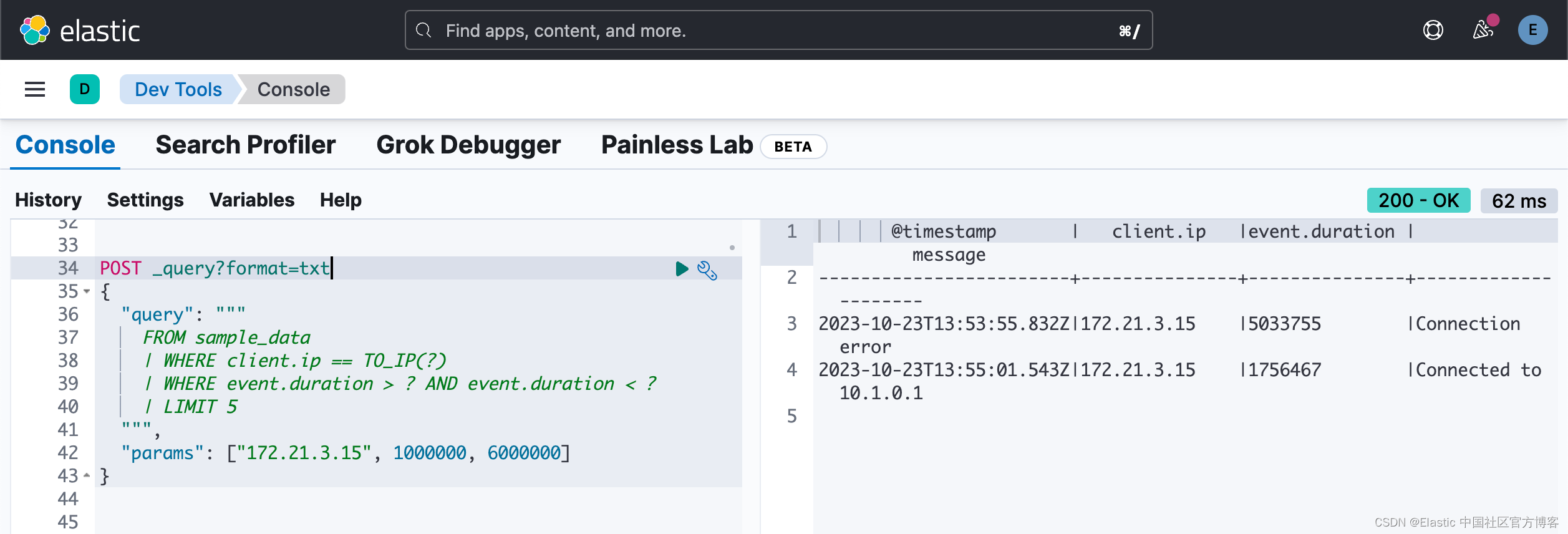
Task: Click the green D space avatar
Action: 85,89
